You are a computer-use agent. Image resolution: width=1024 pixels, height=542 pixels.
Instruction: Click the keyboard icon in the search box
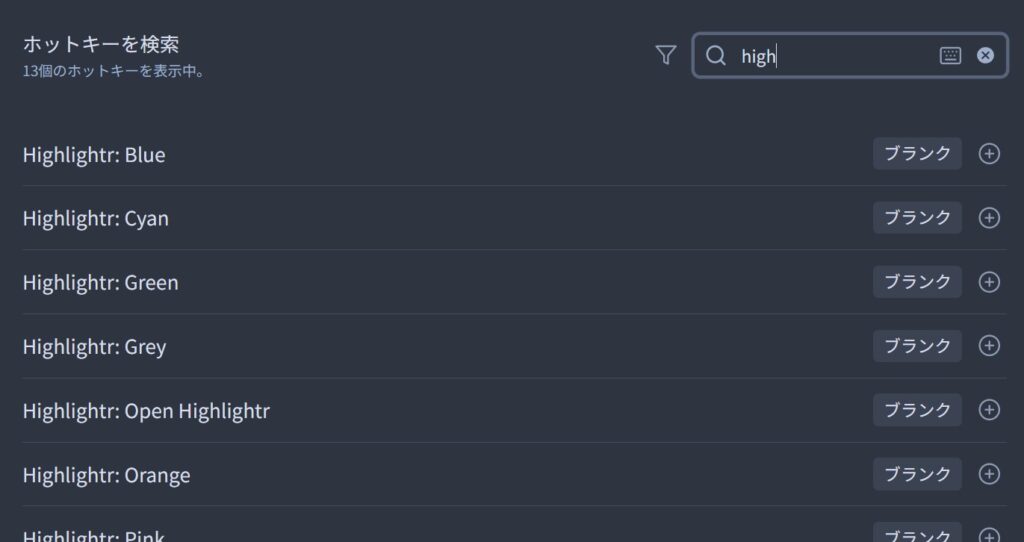(950, 56)
